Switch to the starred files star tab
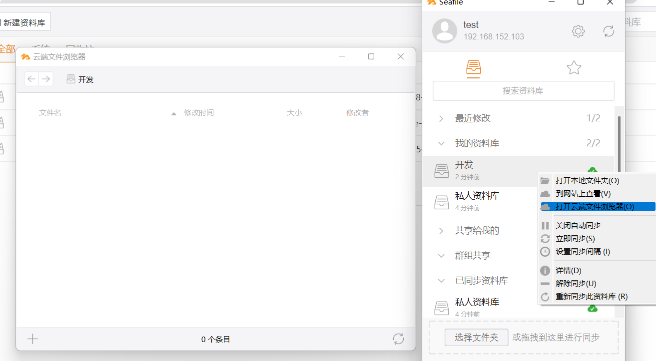The image size is (656, 361). [574, 67]
